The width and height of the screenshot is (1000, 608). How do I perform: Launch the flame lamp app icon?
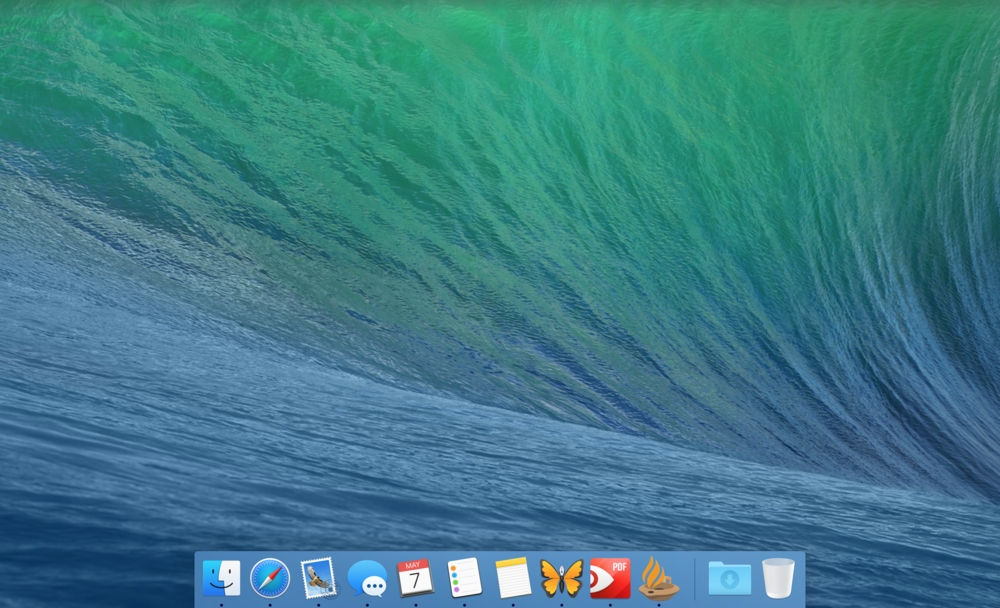click(659, 578)
